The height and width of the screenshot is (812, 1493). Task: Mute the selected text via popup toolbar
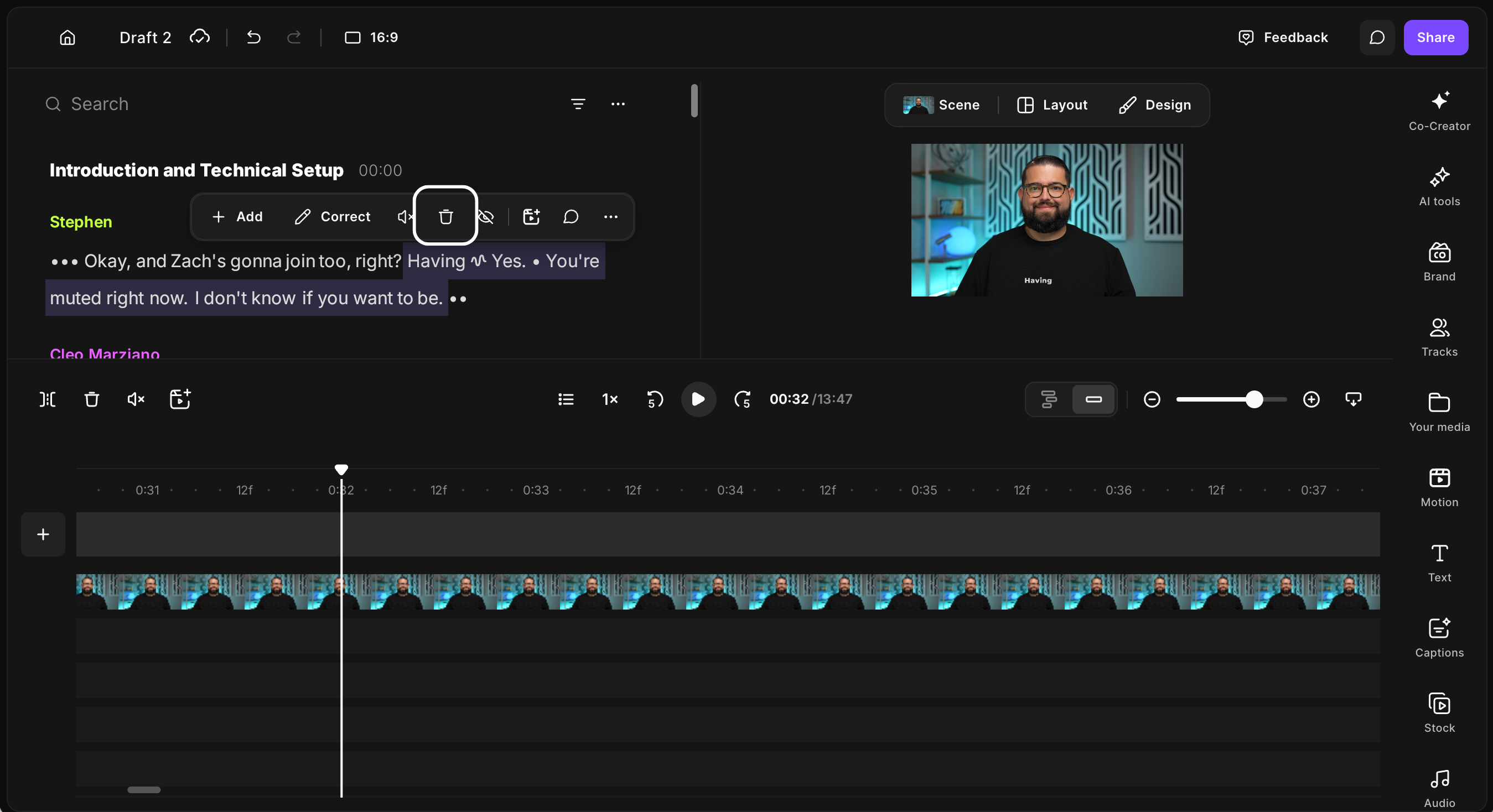click(405, 217)
